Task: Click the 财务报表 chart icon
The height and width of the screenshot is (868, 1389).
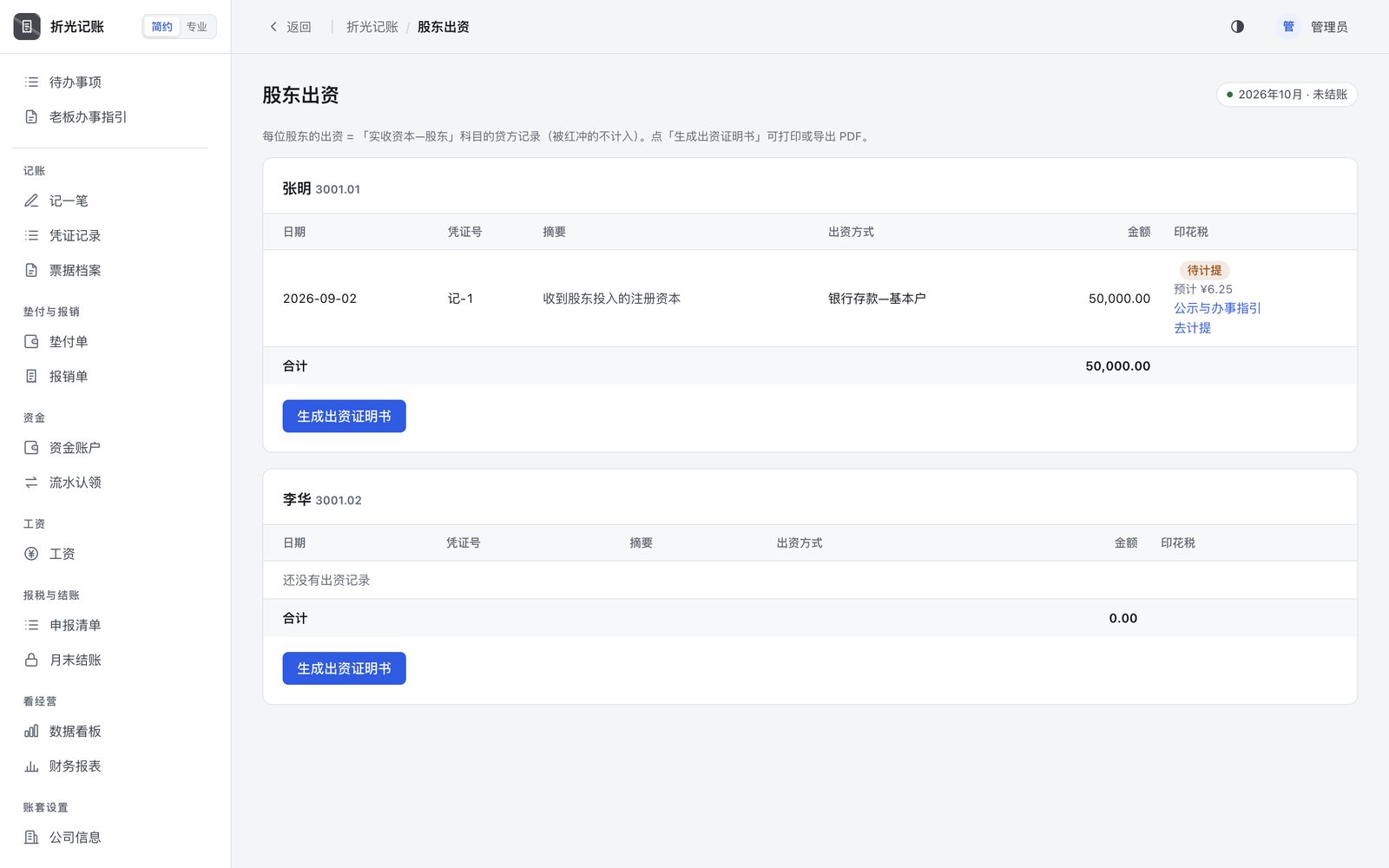Action: [x=32, y=766]
